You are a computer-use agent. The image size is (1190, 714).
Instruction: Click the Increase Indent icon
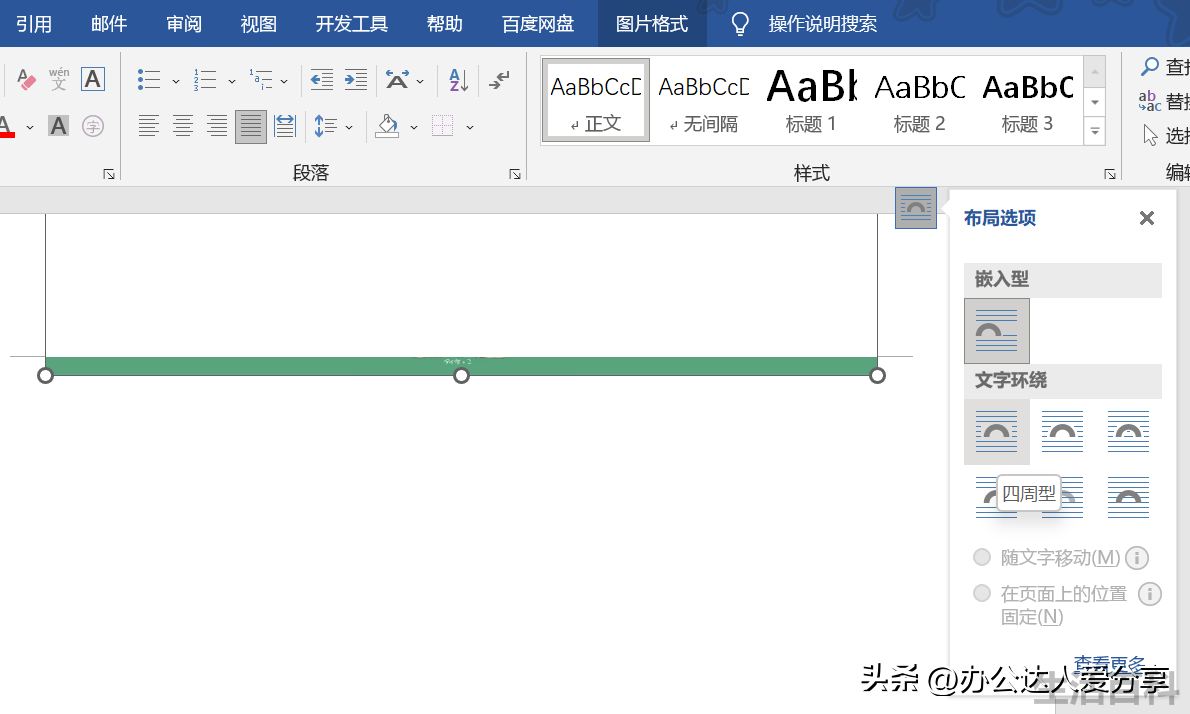pos(355,79)
